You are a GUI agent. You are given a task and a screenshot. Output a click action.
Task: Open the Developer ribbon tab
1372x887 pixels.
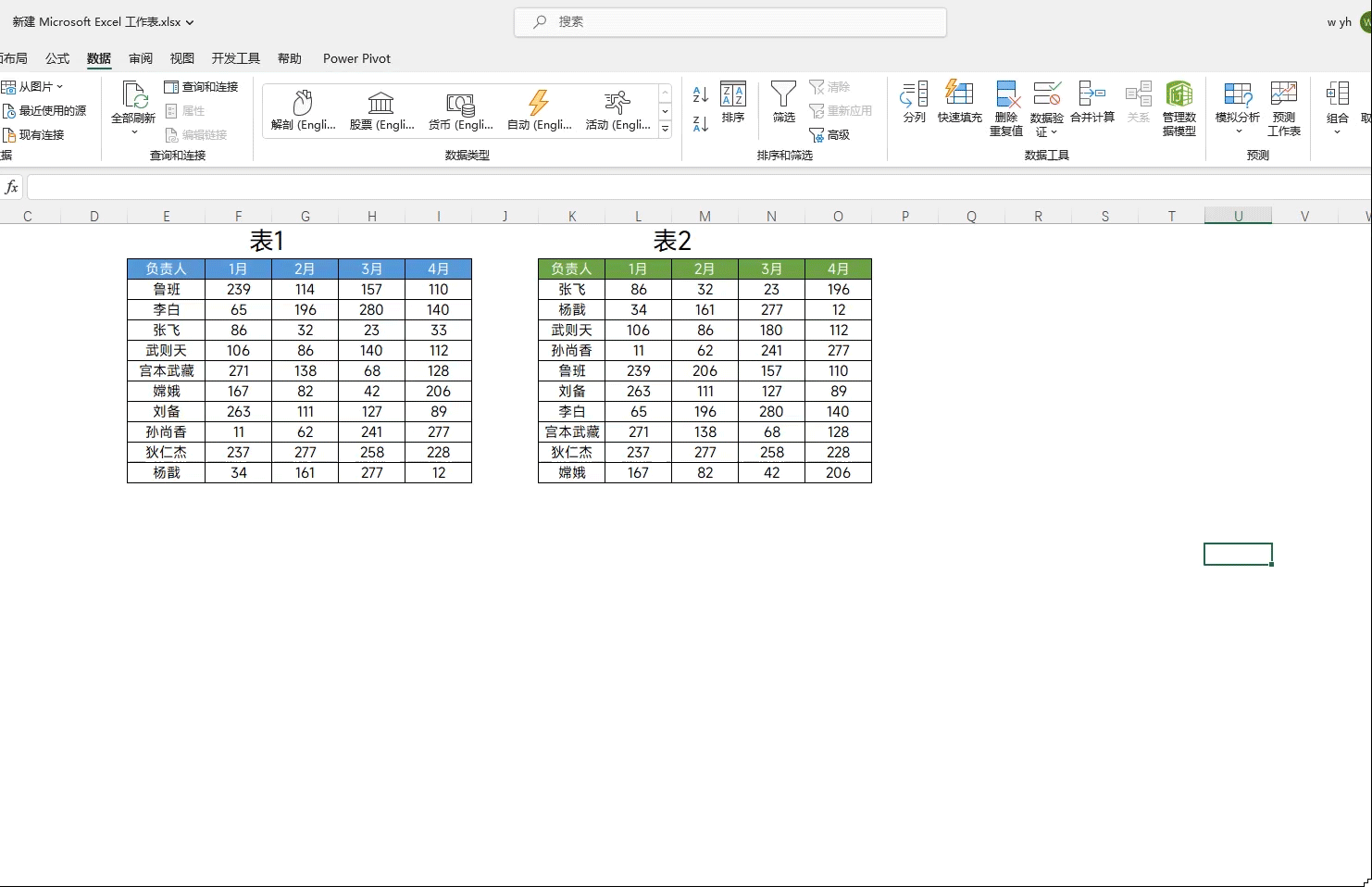pyautogui.click(x=236, y=58)
